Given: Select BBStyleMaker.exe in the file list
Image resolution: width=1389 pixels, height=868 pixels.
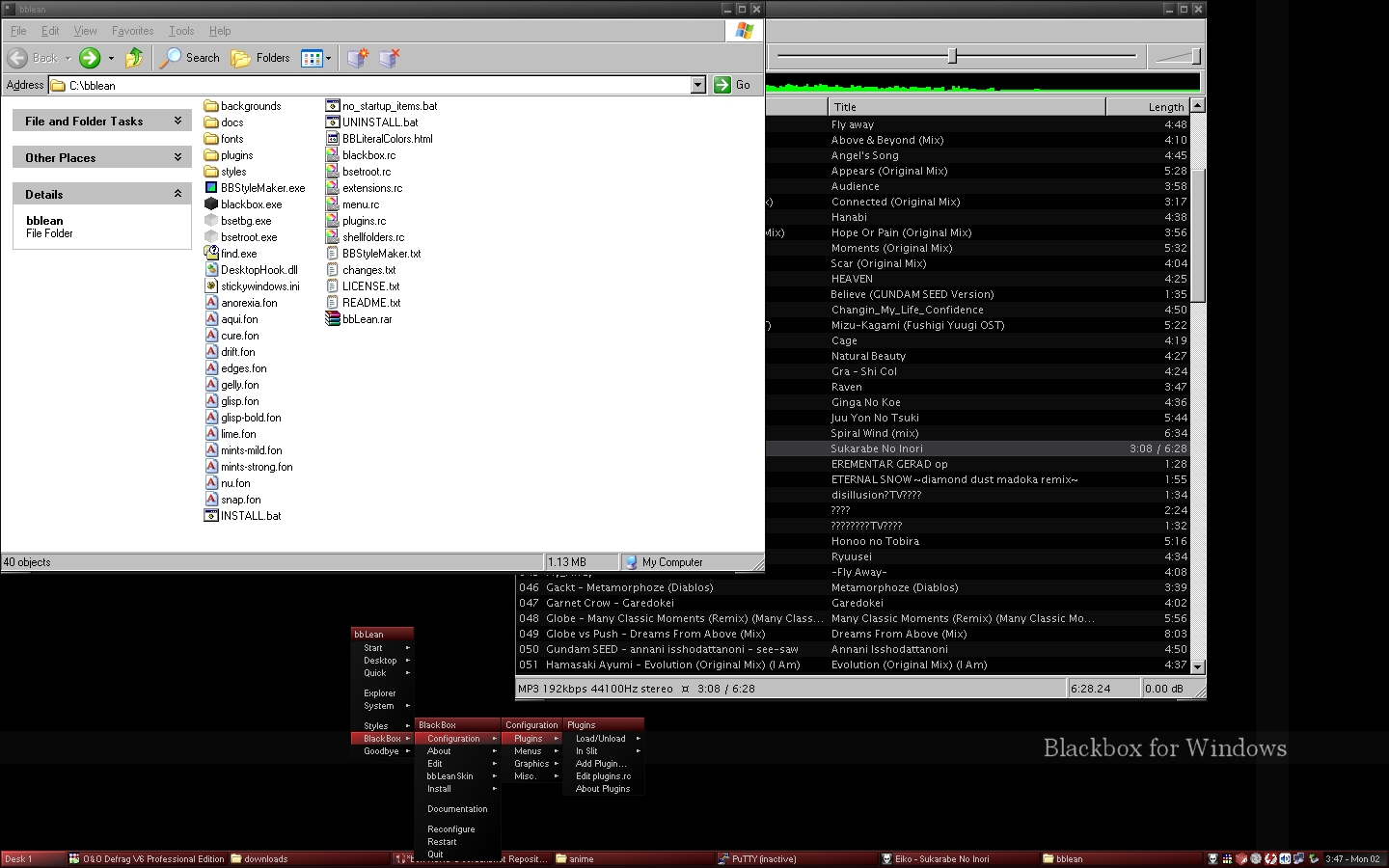Looking at the screenshot, I should coord(255,188).
